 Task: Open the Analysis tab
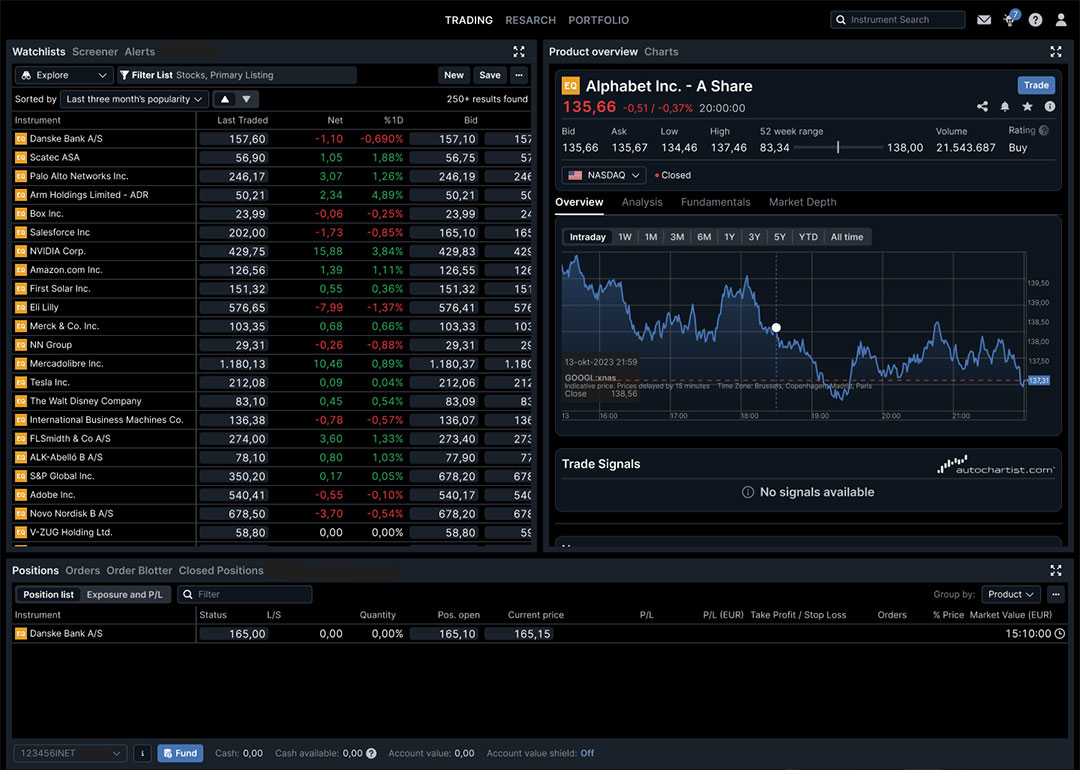point(642,202)
